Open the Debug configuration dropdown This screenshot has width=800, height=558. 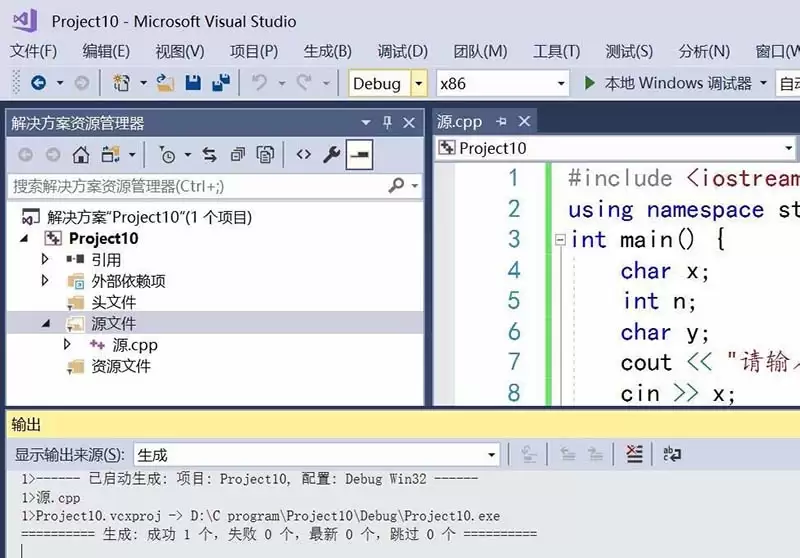point(419,83)
